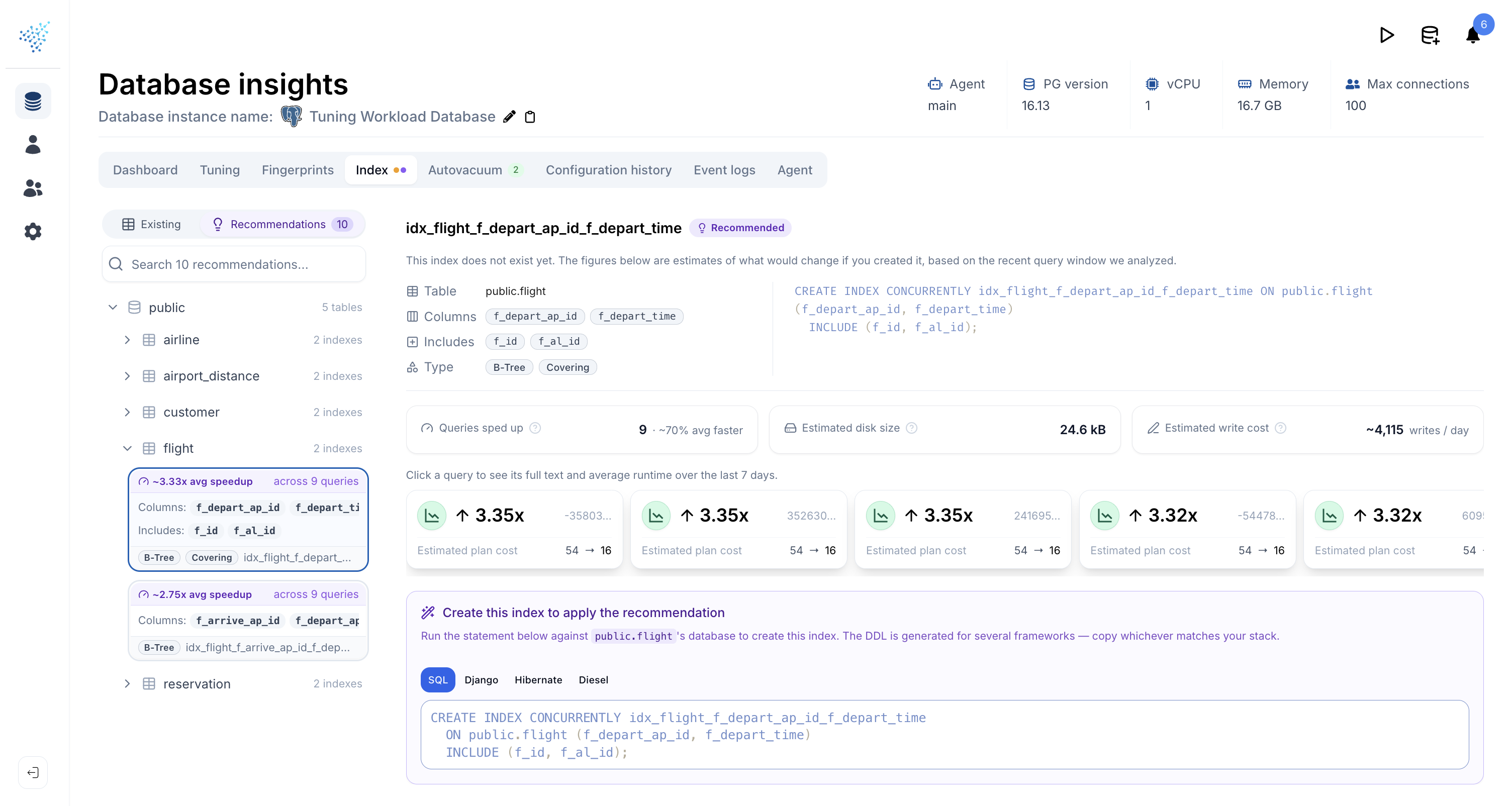1512x806 pixels.
Task: Click the 24.6 kB disk size value
Action: [x=1082, y=430]
